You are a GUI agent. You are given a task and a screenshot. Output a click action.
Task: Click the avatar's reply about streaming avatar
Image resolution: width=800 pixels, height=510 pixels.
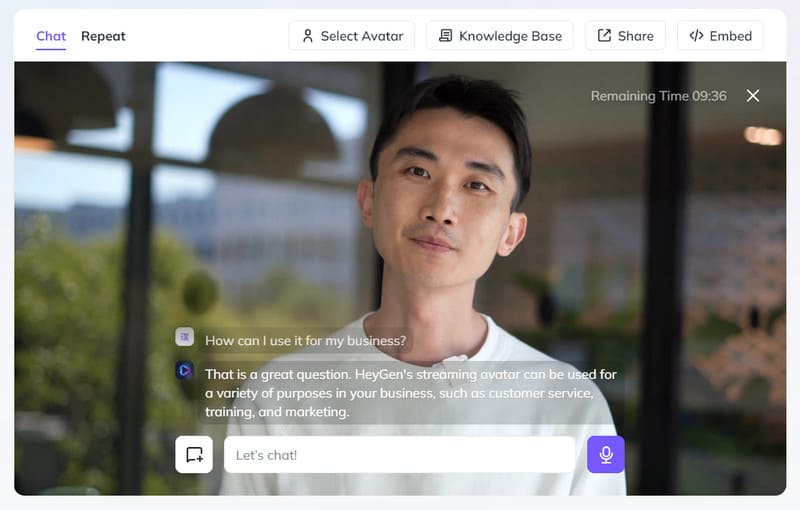tap(410, 393)
